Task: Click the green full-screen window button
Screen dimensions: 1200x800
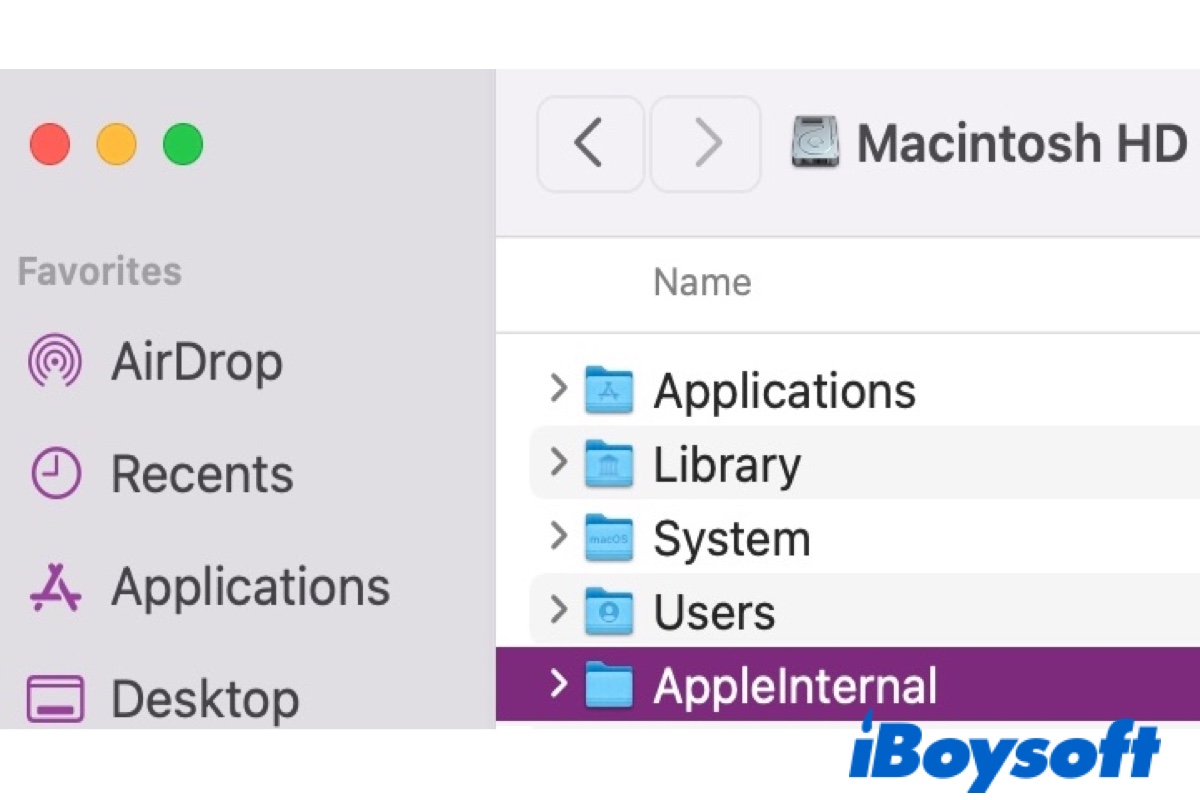Action: click(x=183, y=145)
